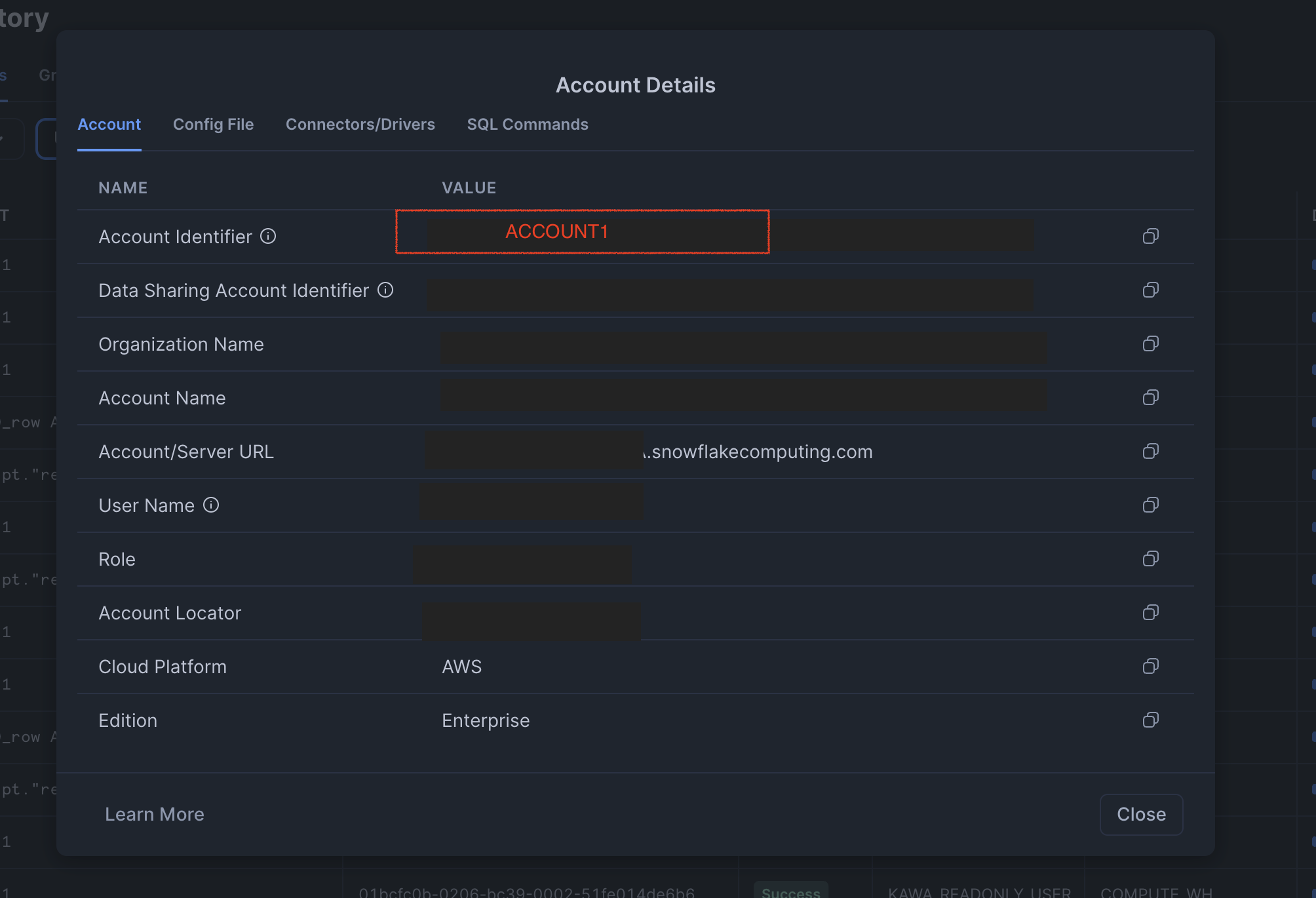Show info tooltip next to User Name

coord(211,505)
